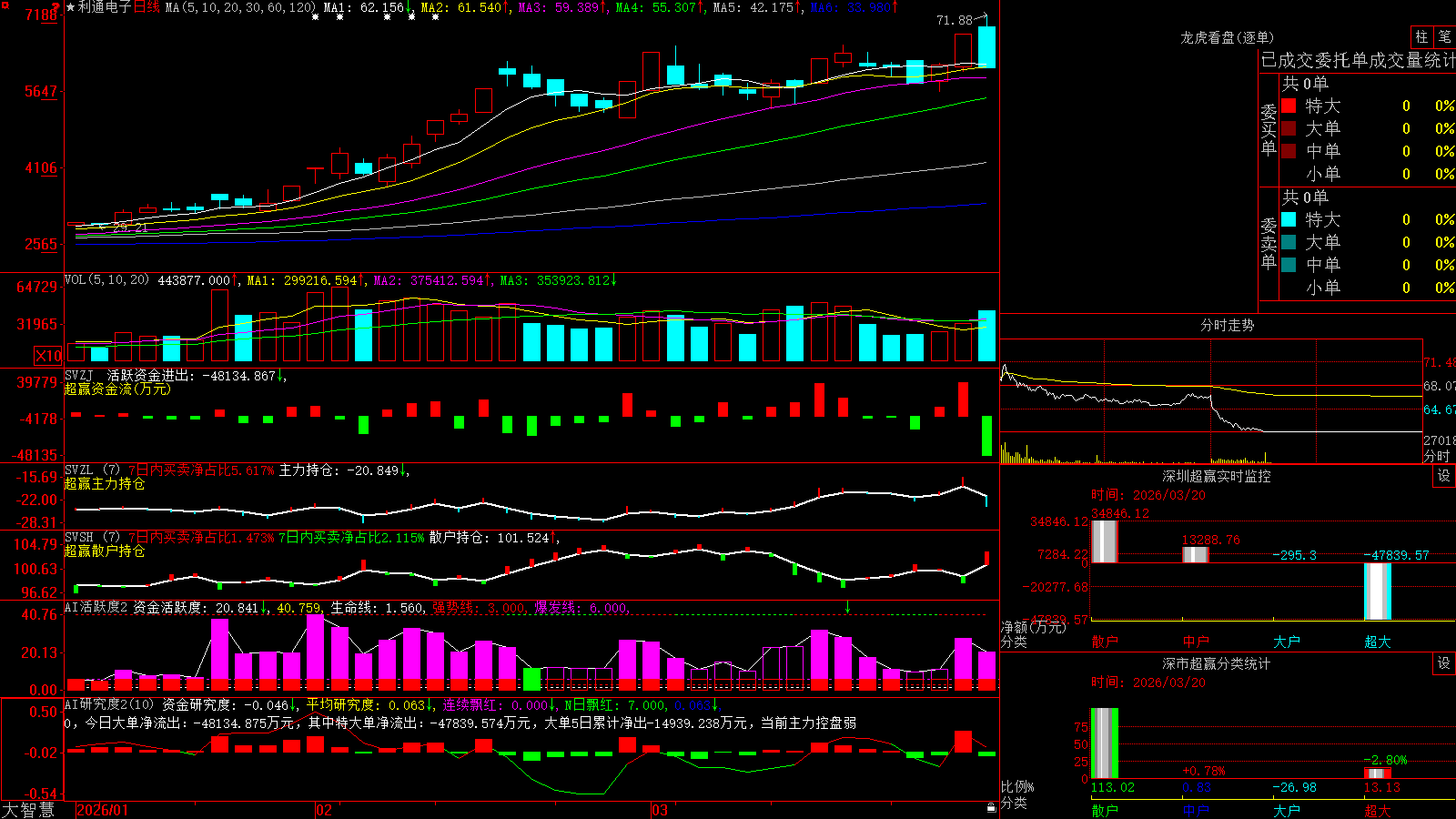Image resolution: width=1456 pixels, height=819 pixels.
Task: Click the 深市超赢分类统计 title
Action: click(x=1217, y=663)
